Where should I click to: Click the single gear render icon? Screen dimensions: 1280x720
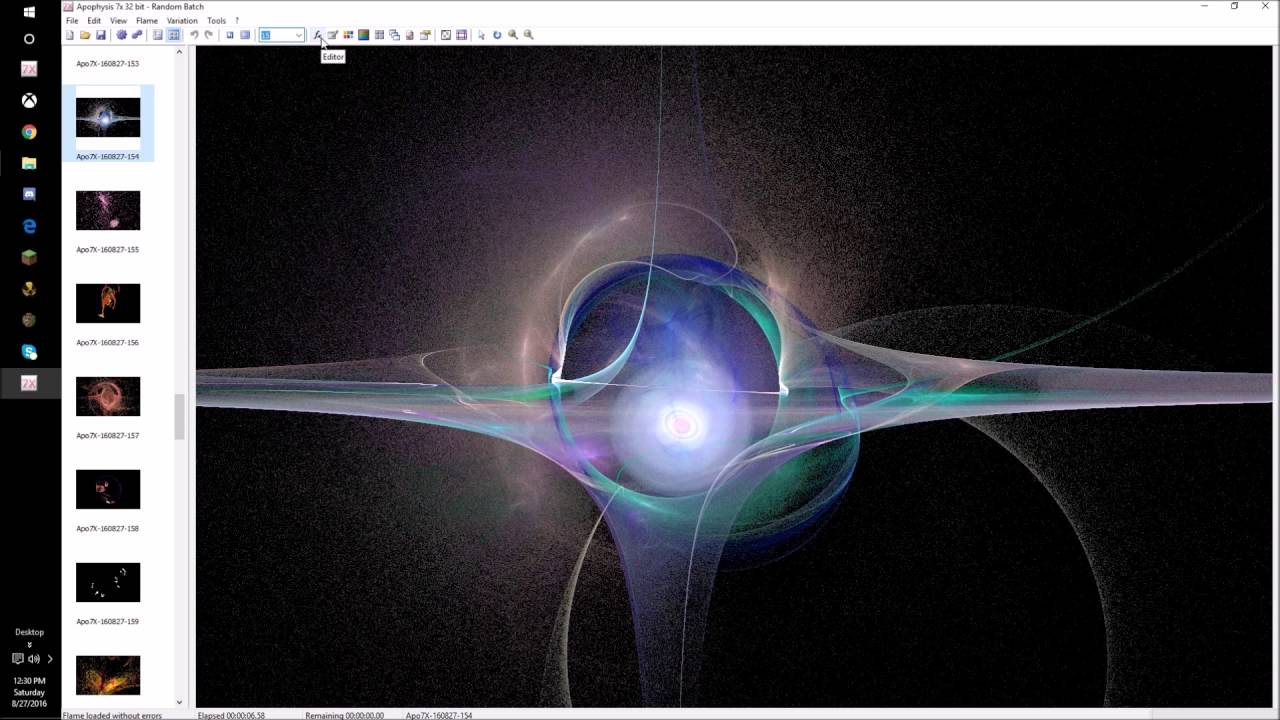tap(121, 35)
